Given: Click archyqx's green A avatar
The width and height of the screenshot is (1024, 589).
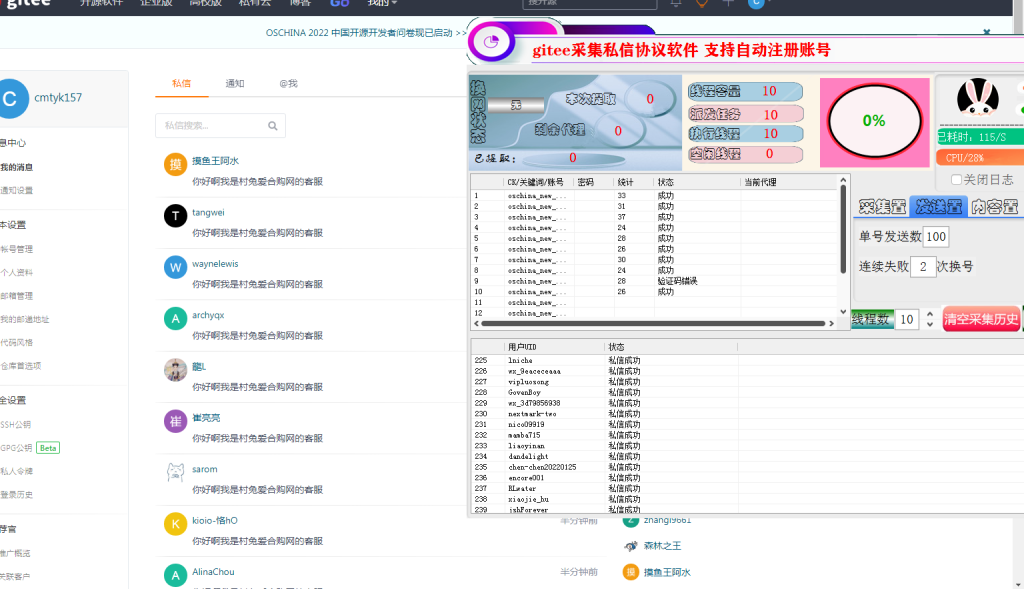Looking at the screenshot, I should [175, 318].
